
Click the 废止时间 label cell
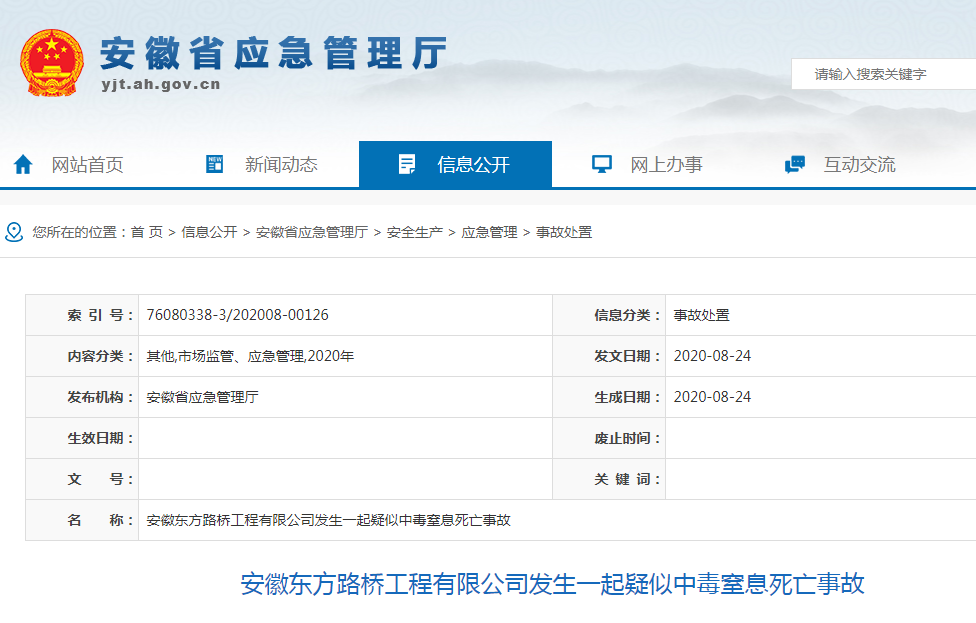[x=609, y=438]
